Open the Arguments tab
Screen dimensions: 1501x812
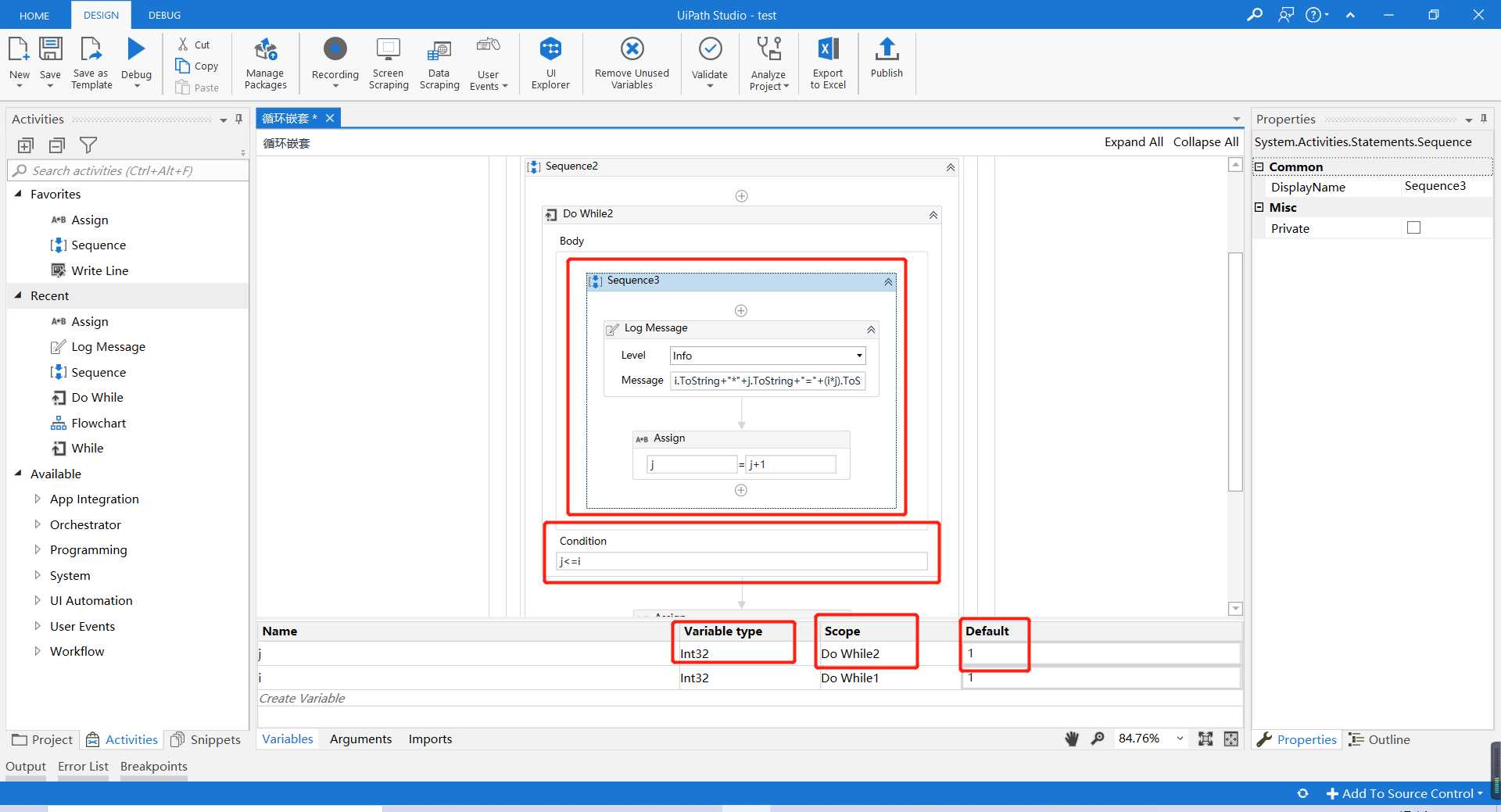360,739
